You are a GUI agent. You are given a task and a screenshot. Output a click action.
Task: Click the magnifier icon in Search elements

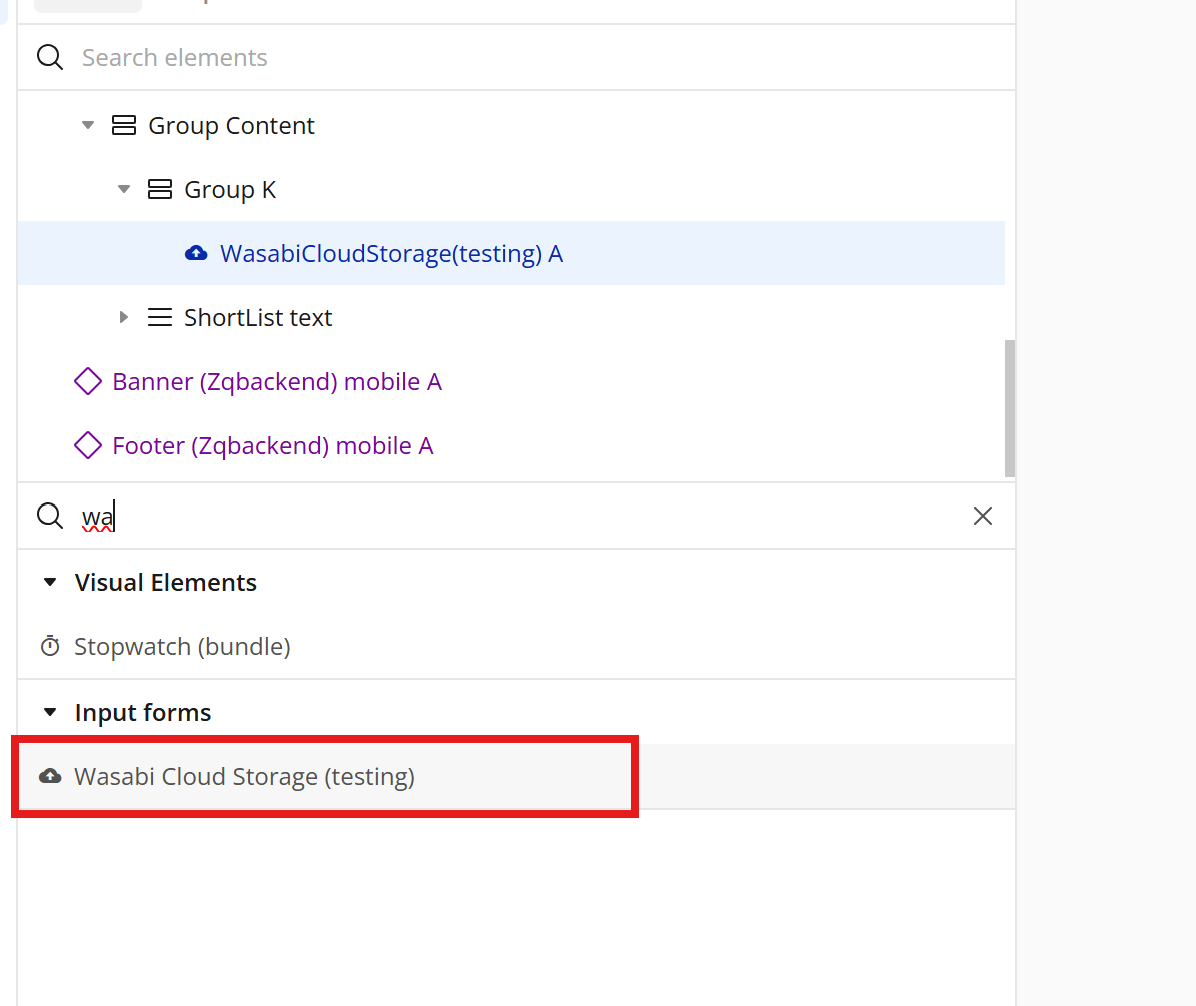click(x=50, y=58)
